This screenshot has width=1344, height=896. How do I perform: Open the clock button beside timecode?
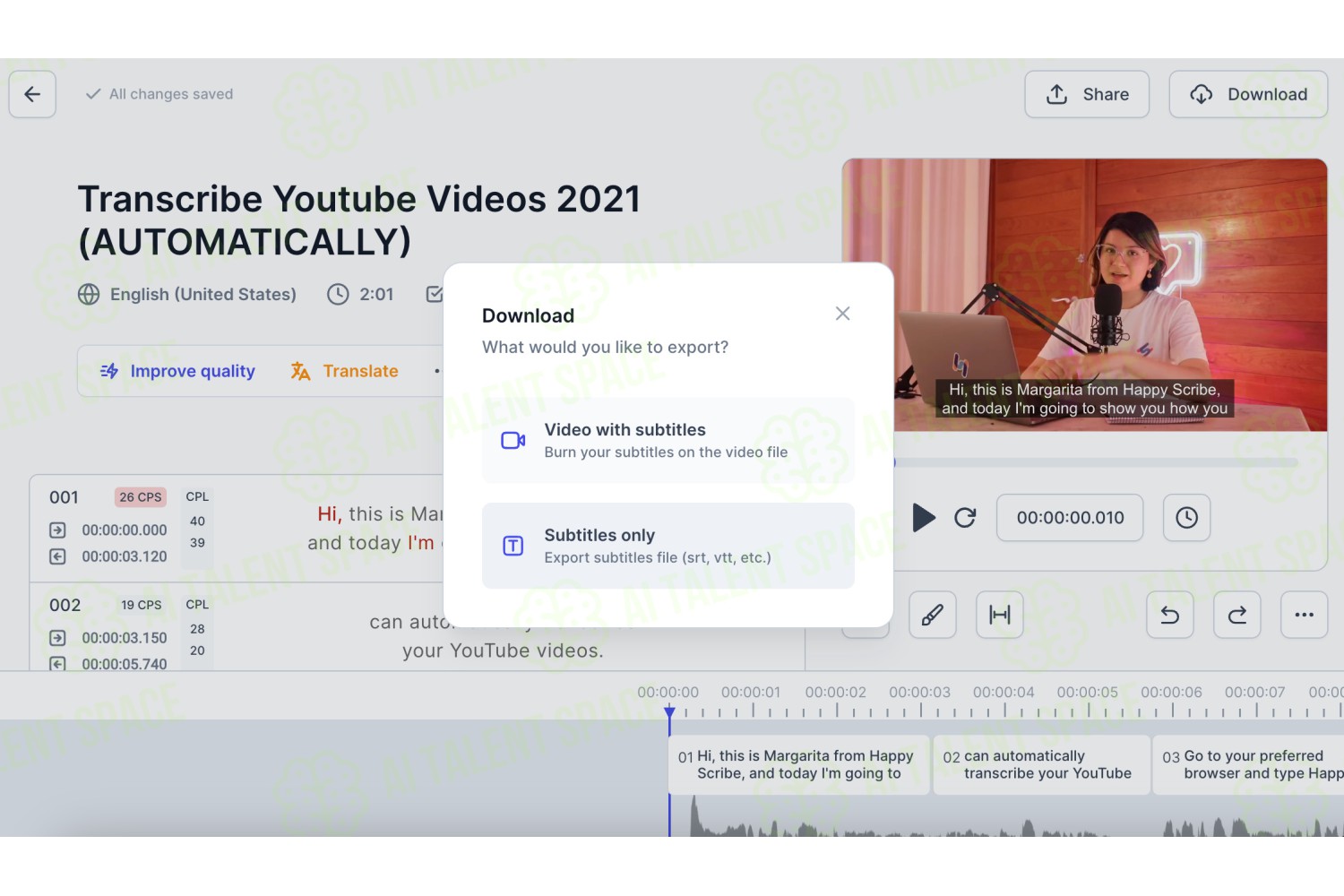[x=1186, y=517]
